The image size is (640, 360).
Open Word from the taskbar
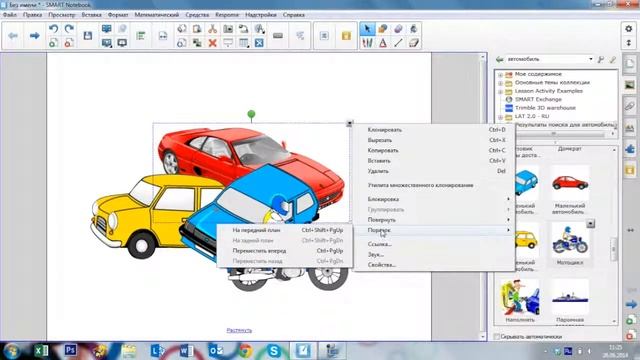(x=186, y=351)
